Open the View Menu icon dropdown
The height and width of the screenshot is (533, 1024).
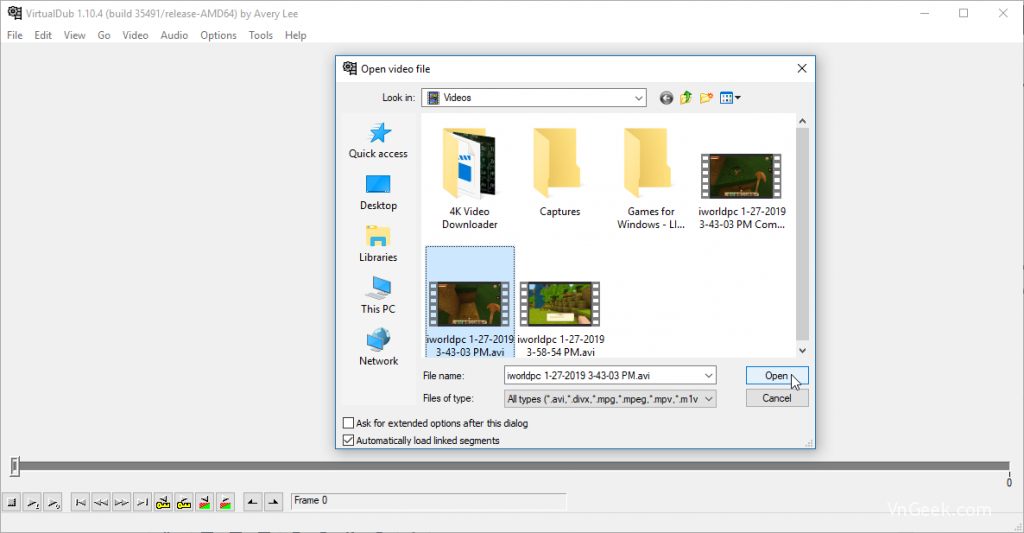coord(730,98)
